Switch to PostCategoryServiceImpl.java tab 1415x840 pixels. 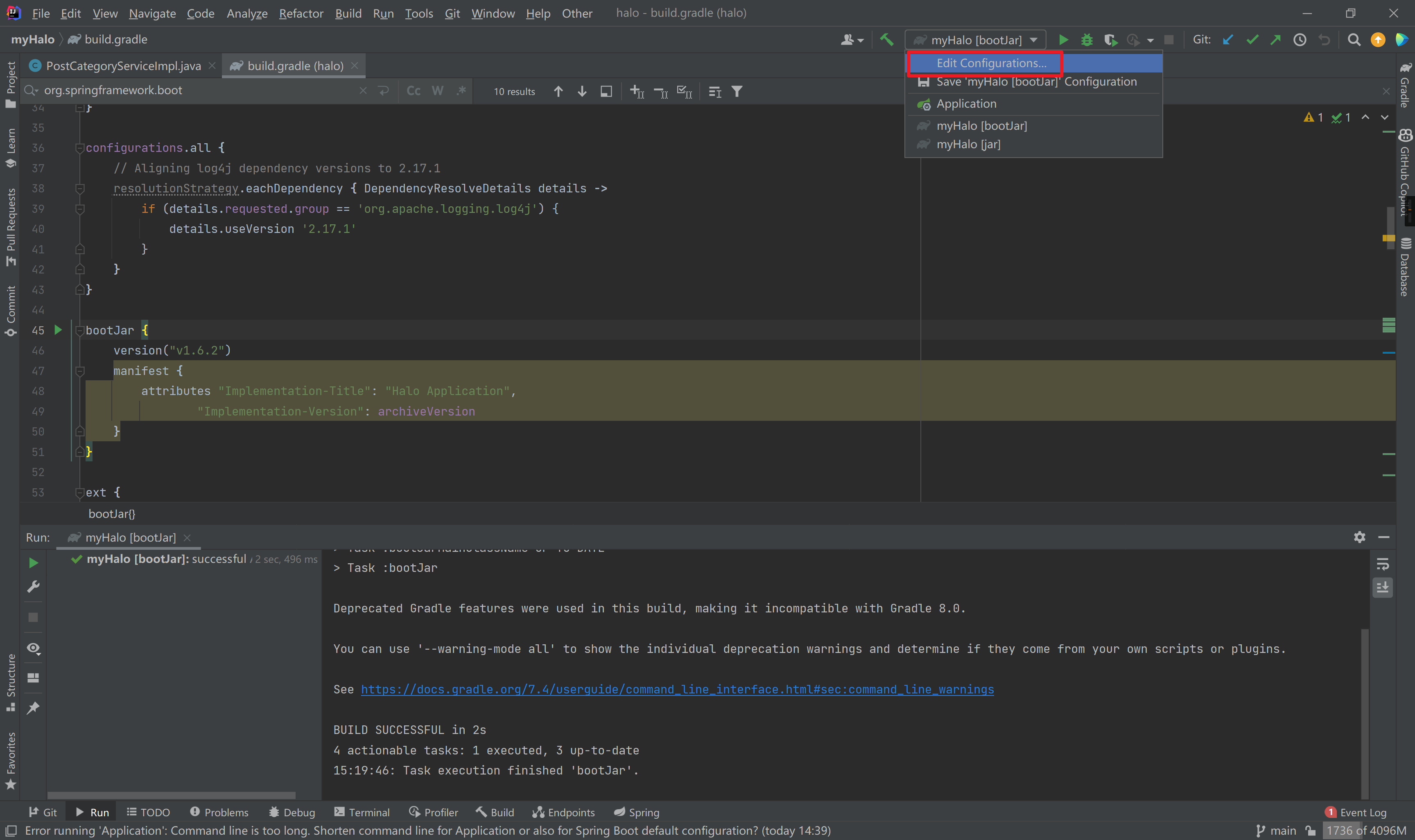[123, 65]
